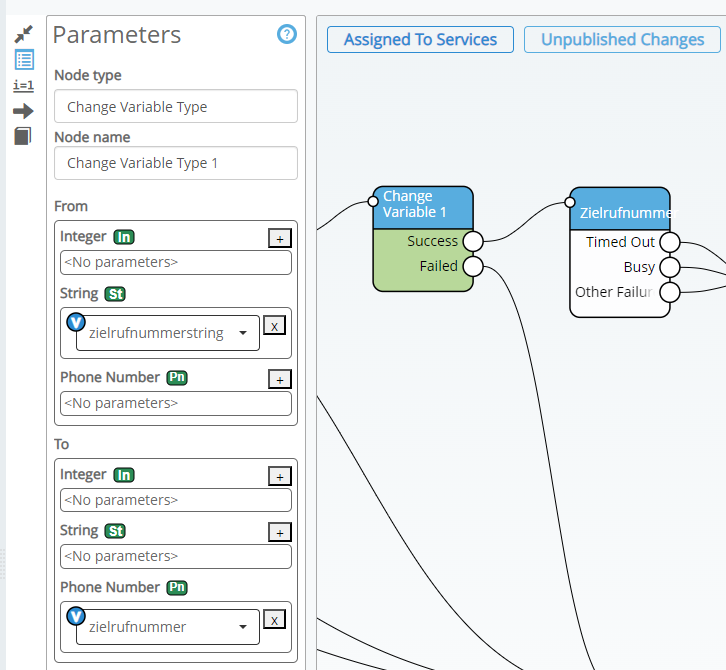Select the Change Variable 1 node header

[422, 205]
